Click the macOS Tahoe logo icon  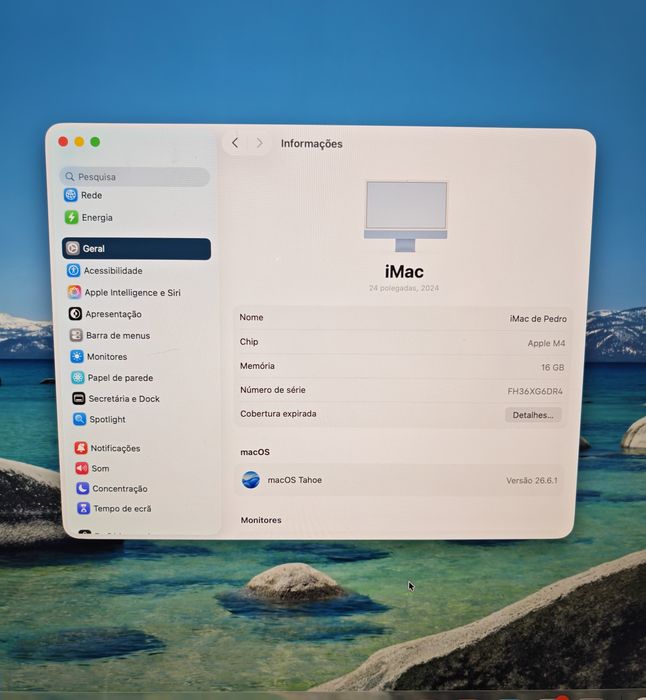(x=251, y=480)
